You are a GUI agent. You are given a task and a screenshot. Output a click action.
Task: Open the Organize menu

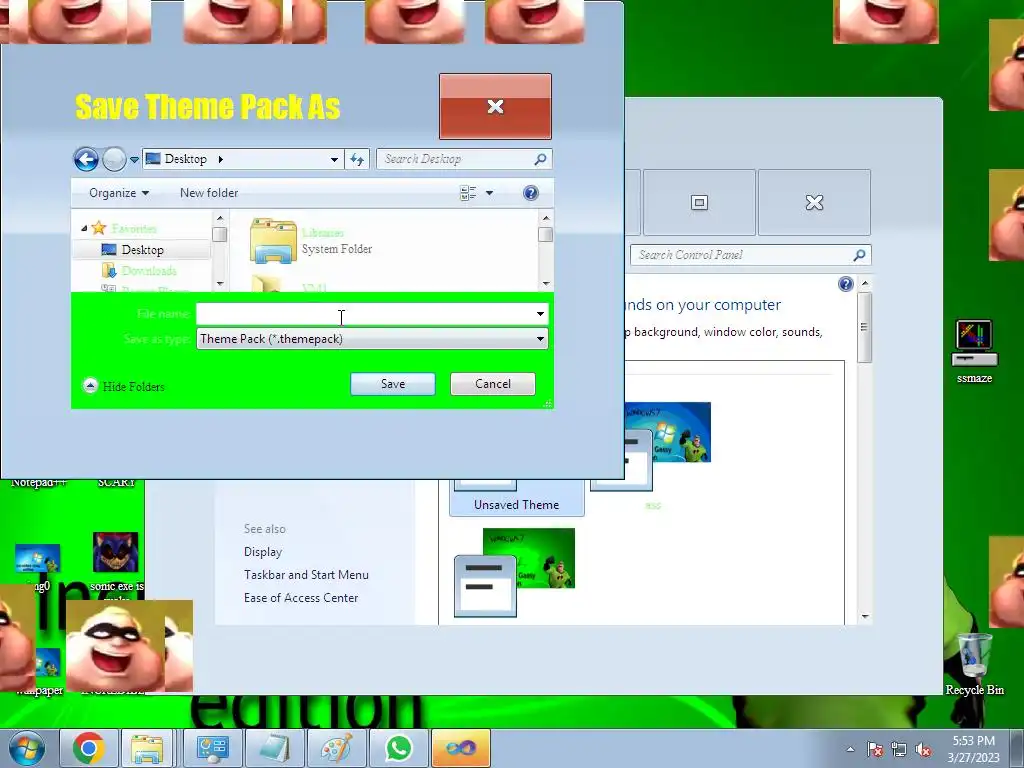point(119,193)
